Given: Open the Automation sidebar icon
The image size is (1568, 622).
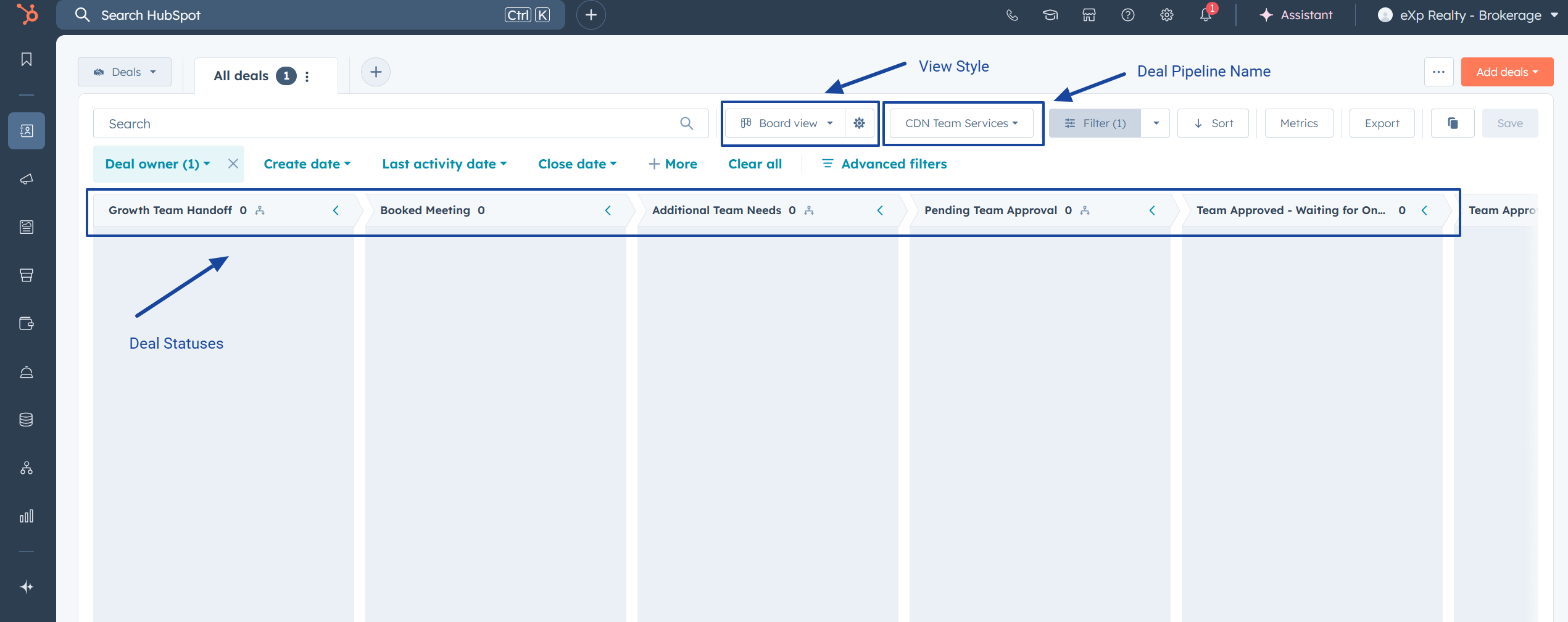Looking at the screenshot, I should (27, 468).
